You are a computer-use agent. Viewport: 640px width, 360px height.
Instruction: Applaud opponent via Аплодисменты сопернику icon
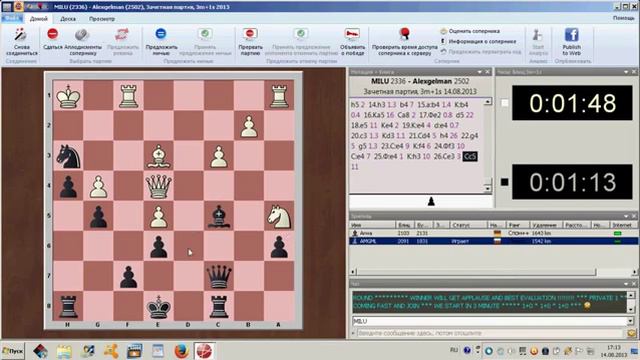pos(82,34)
